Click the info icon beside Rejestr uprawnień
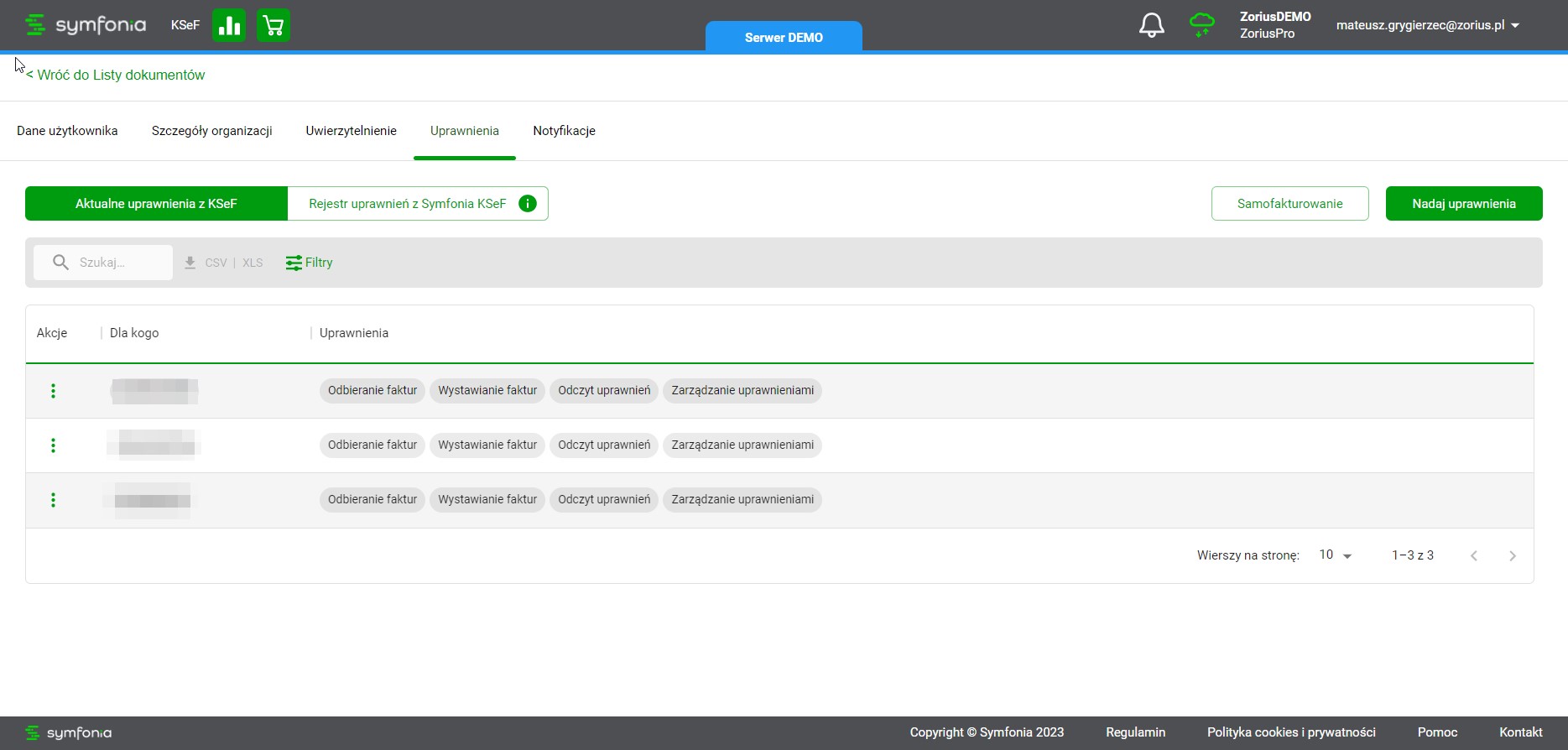 (528, 204)
